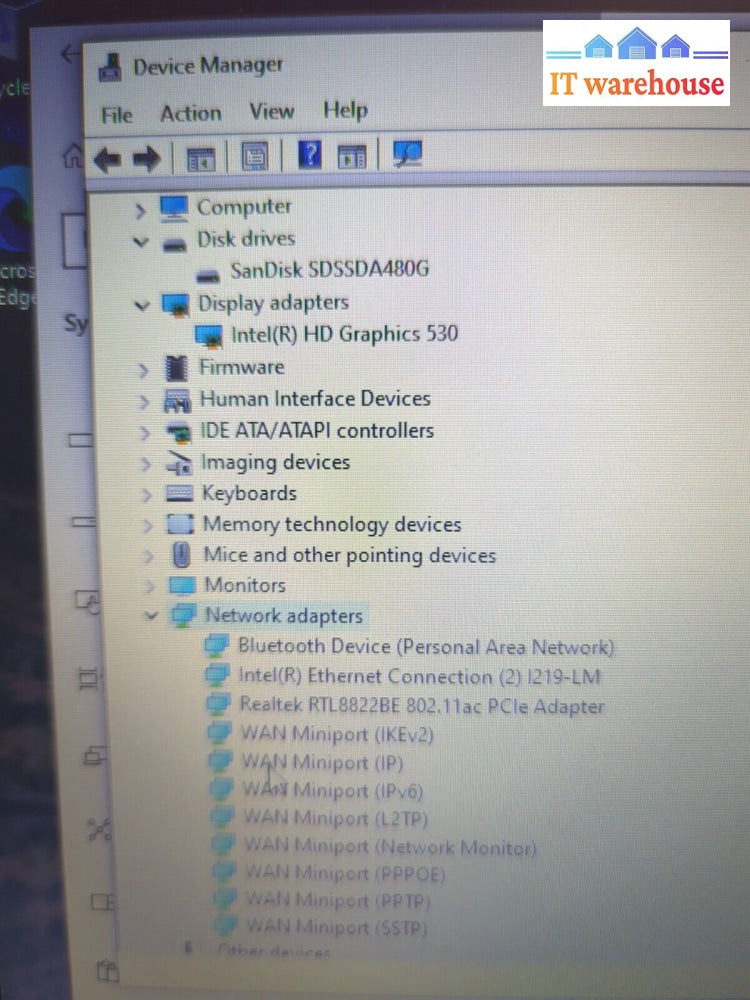
Task: Click the Bluetooth Device (Personal Area Network) entry
Action: 425,647
